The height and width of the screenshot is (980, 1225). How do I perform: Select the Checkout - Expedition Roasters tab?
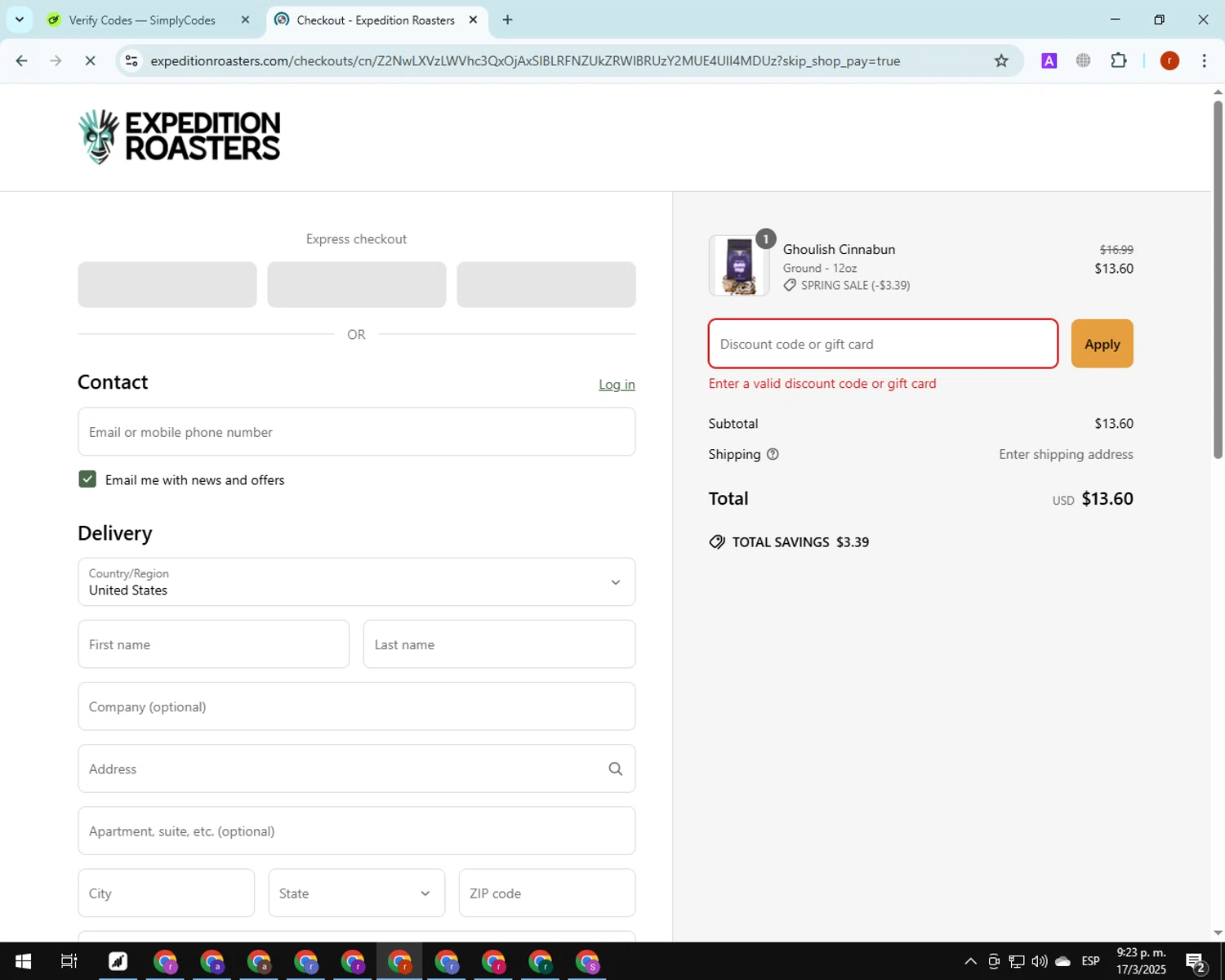click(x=376, y=20)
